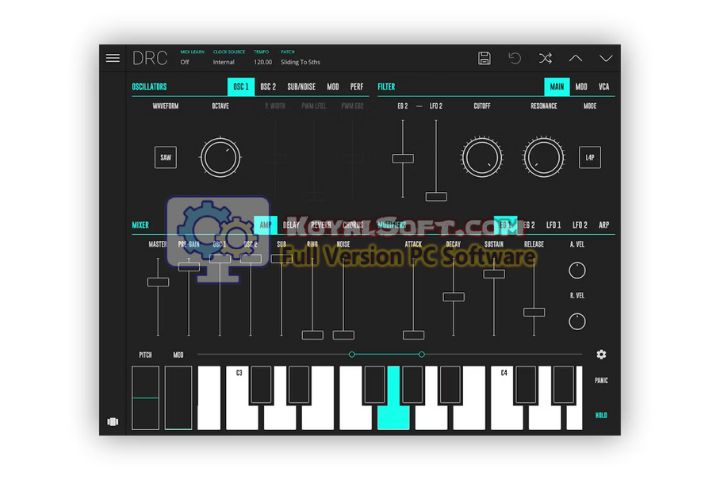This screenshot has width=720, height=480.
Task: Switch to the LFO 2 tab
Action: [579, 225]
